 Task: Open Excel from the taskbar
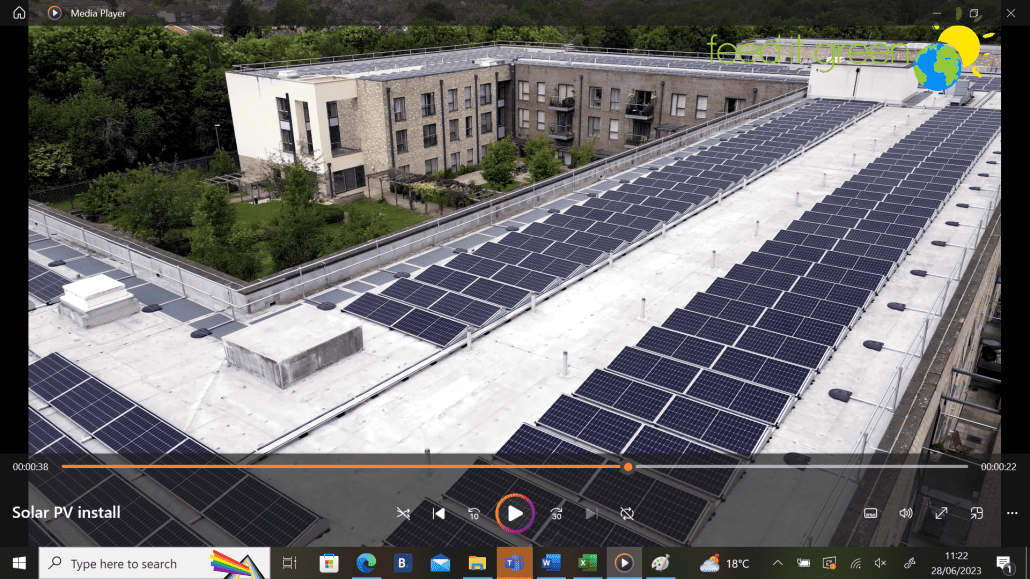point(587,564)
